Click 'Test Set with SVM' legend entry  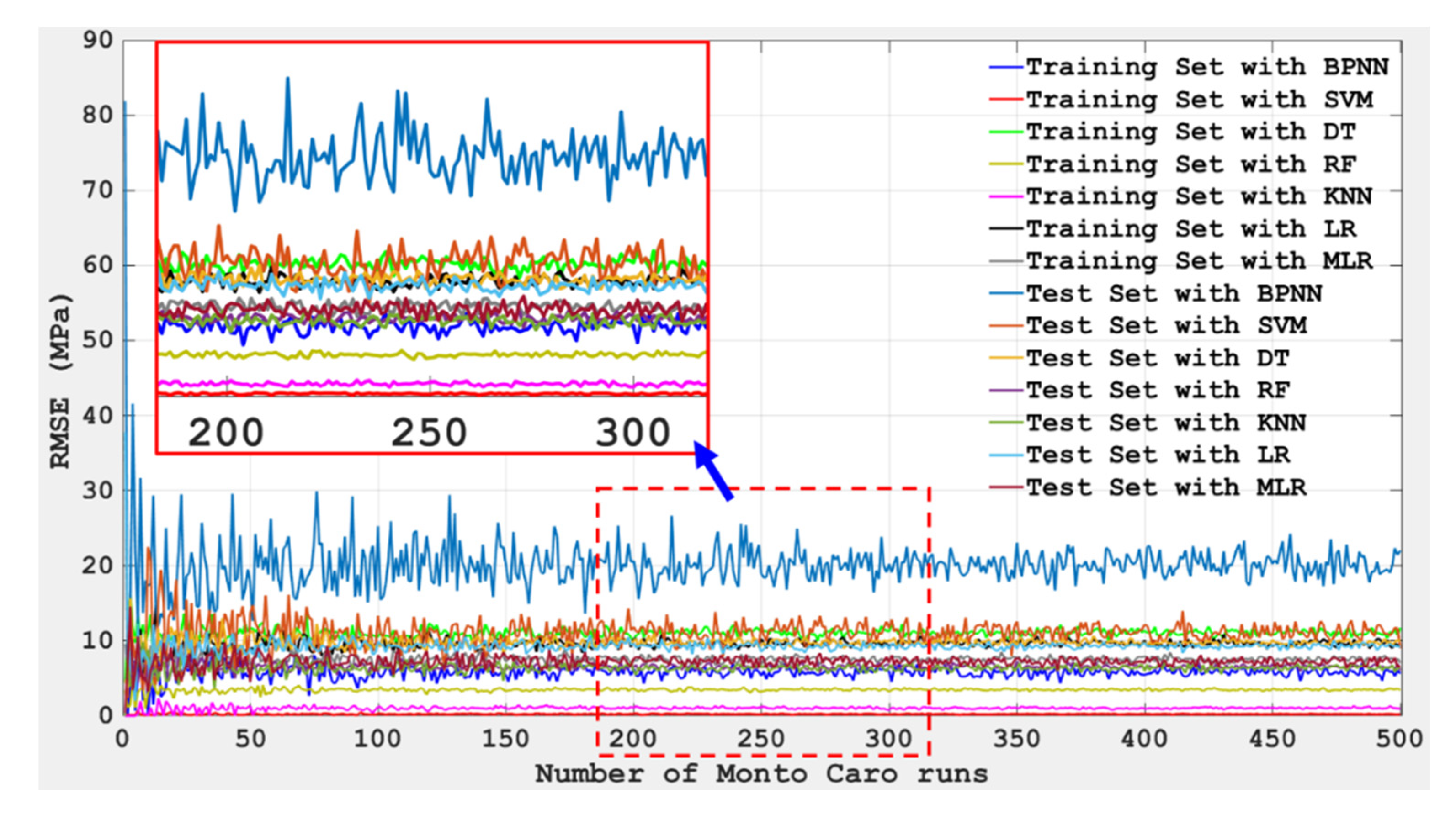pyautogui.click(x=1166, y=326)
